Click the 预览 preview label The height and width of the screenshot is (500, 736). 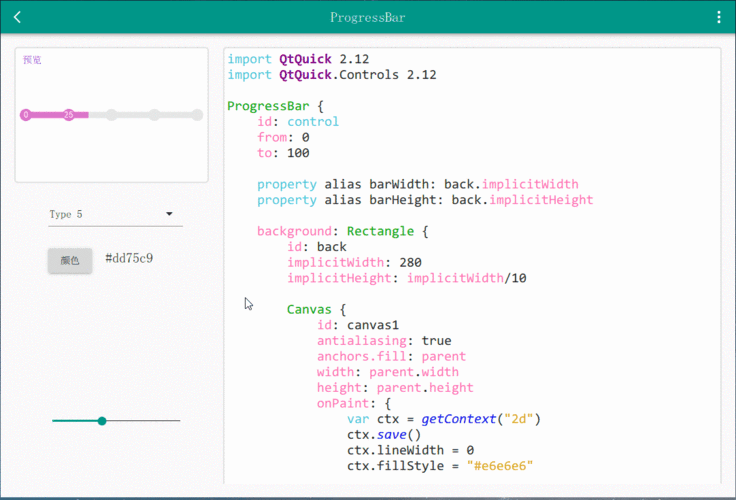(x=32, y=60)
